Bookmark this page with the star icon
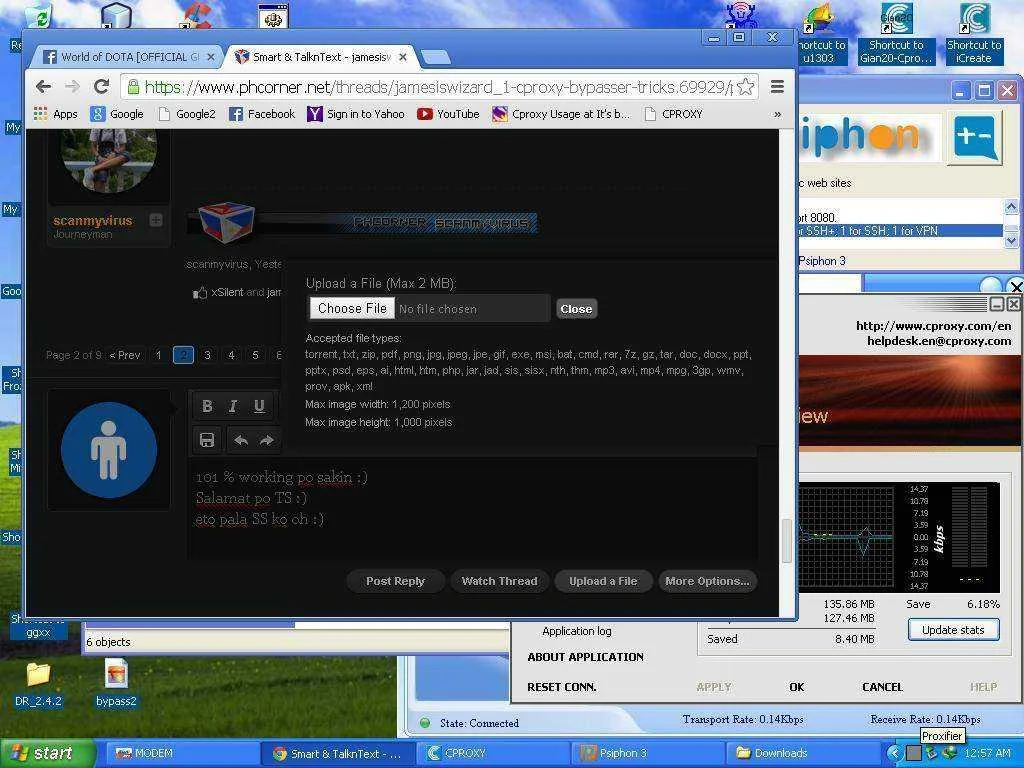Viewport: 1024px width, 768px height. [x=745, y=87]
